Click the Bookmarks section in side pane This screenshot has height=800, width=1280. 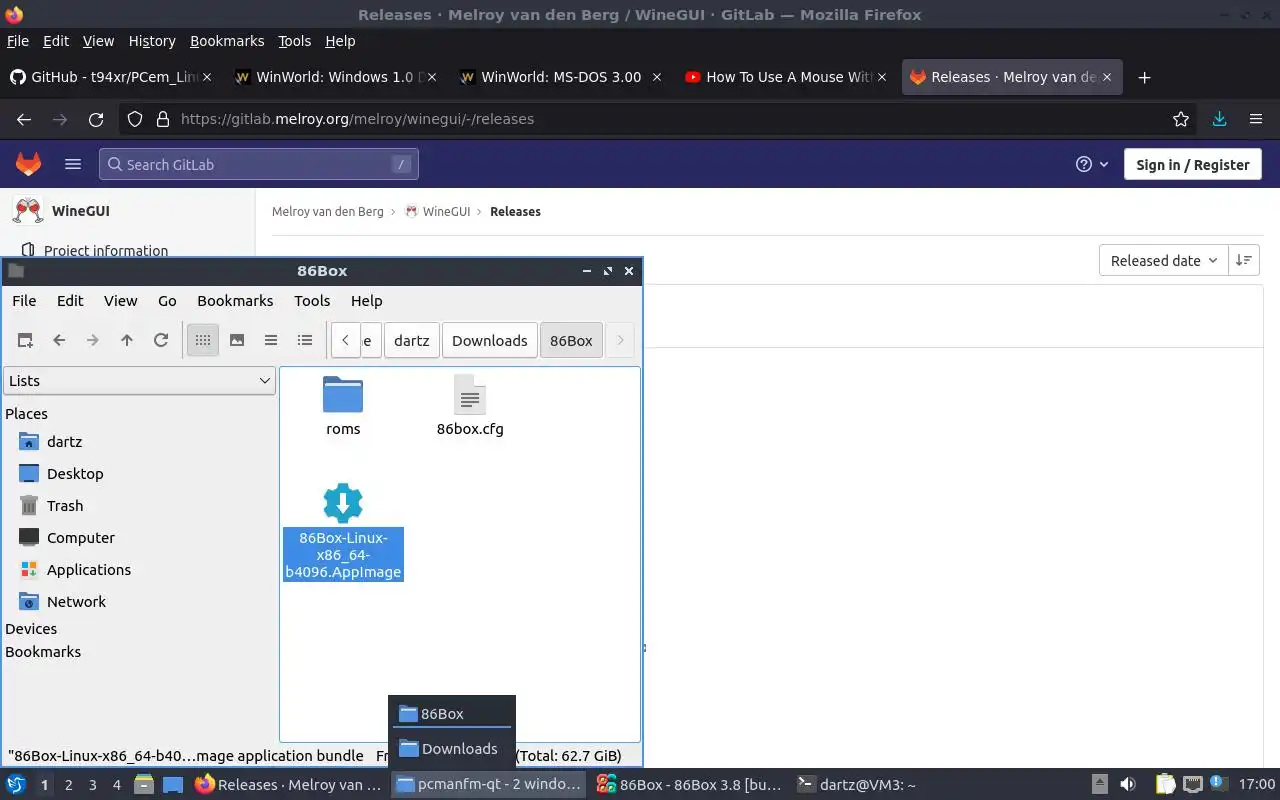click(43, 651)
